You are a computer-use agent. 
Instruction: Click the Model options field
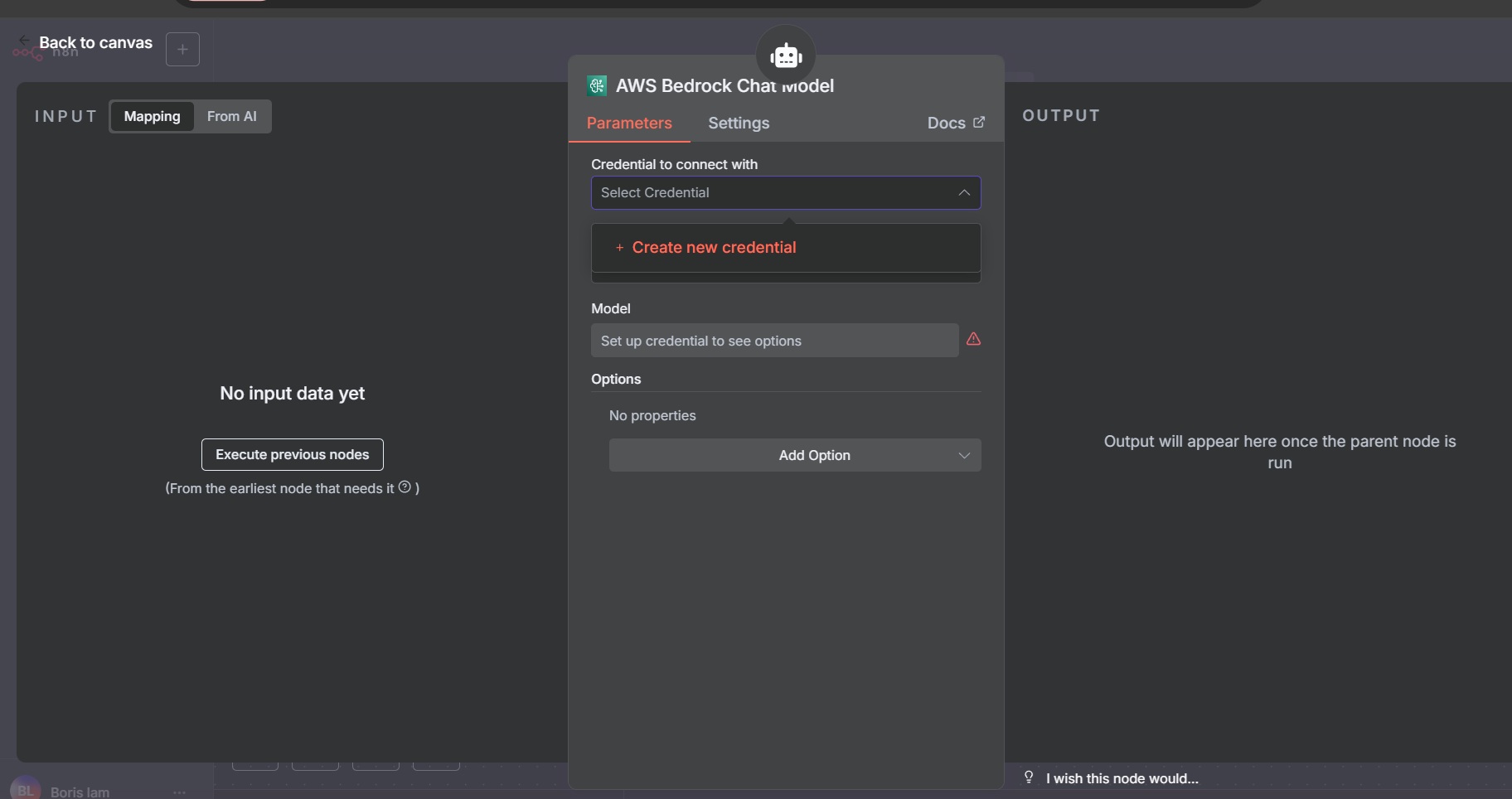coord(775,341)
